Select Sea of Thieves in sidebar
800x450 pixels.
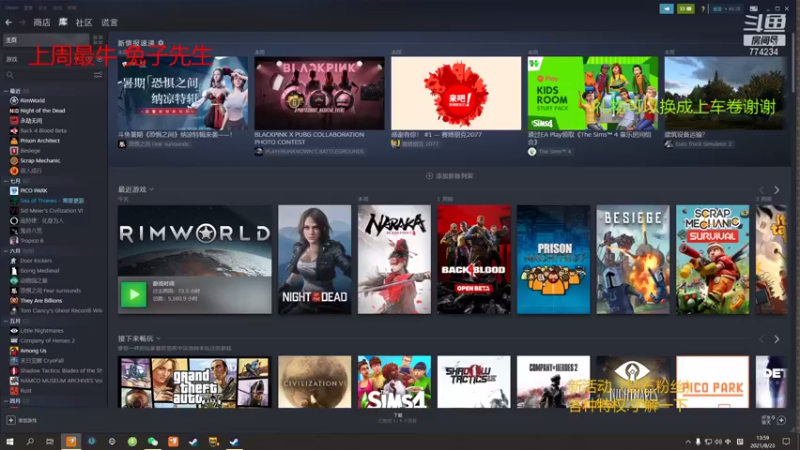click(x=51, y=201)
